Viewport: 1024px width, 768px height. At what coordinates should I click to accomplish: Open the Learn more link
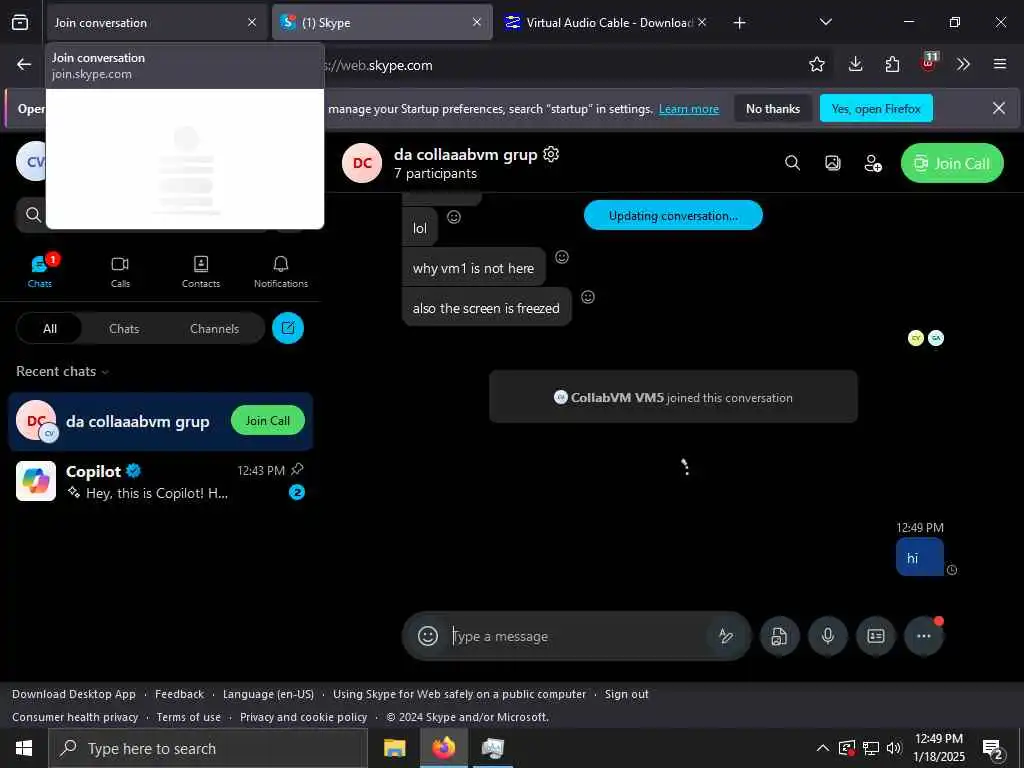coord(688,109)
